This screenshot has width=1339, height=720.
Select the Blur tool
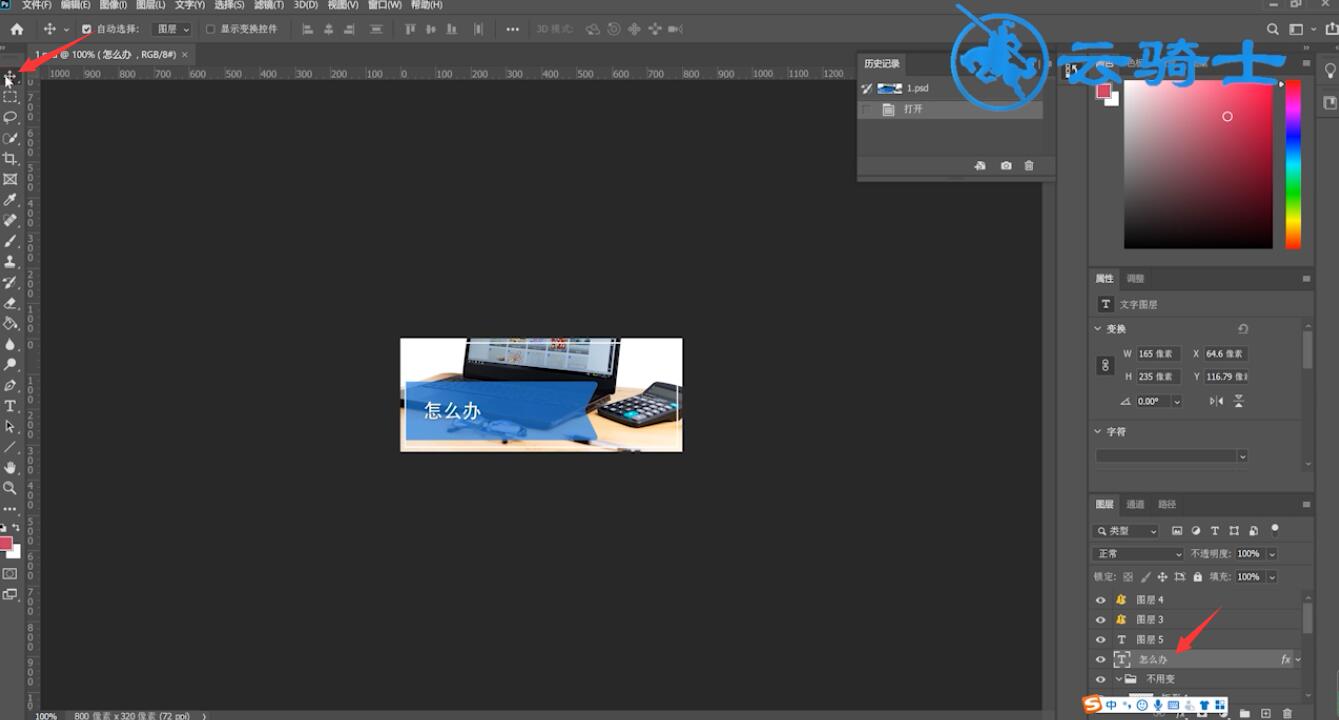tap(10, 344)
